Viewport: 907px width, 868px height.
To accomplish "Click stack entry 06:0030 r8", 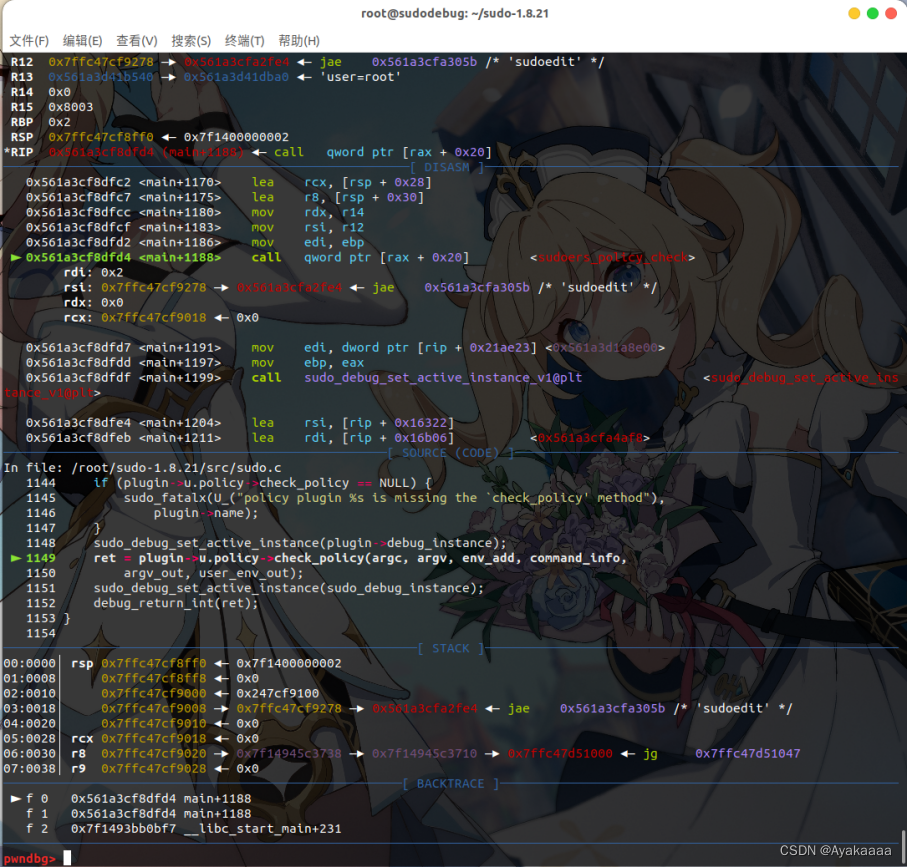I will [x=402, y=754].
